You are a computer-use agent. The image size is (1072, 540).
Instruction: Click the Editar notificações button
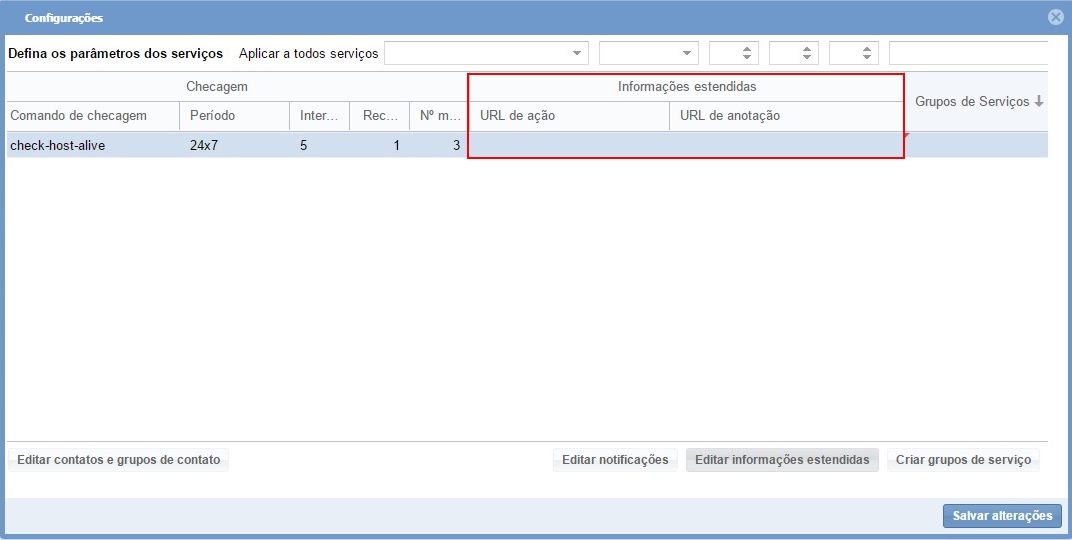click(615, 460)
